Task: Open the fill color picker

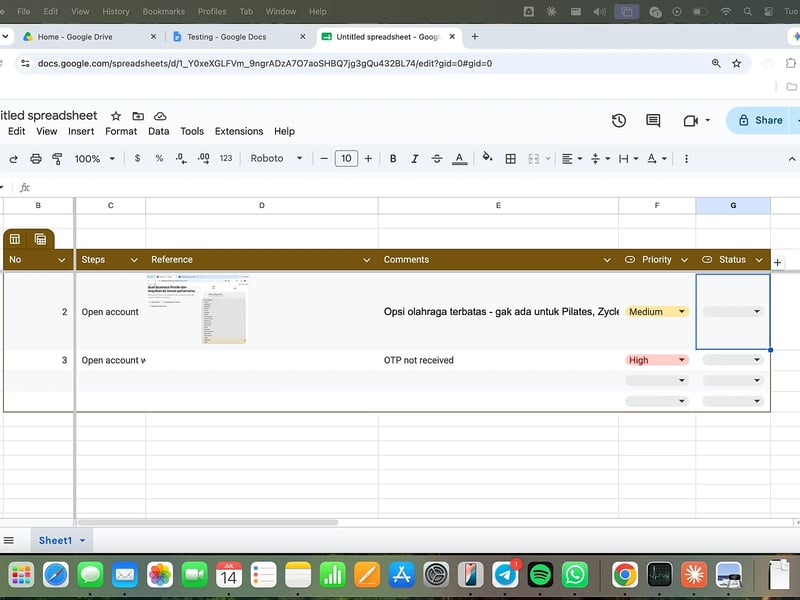Action: (487, 158)
